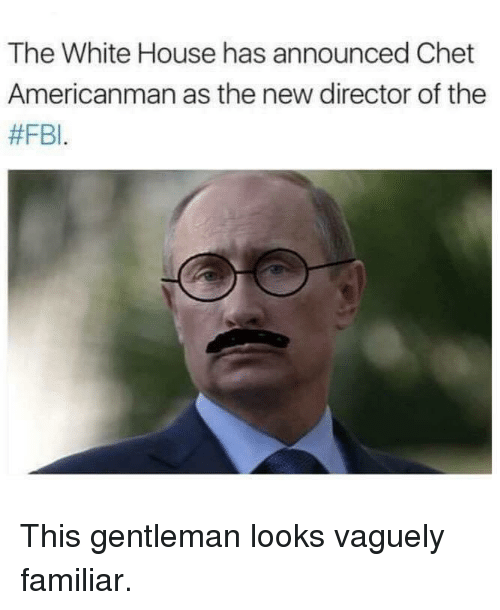The image size is (500, 610).
Task: Click the drawn-on black mustache
Action: pos(247,340)
